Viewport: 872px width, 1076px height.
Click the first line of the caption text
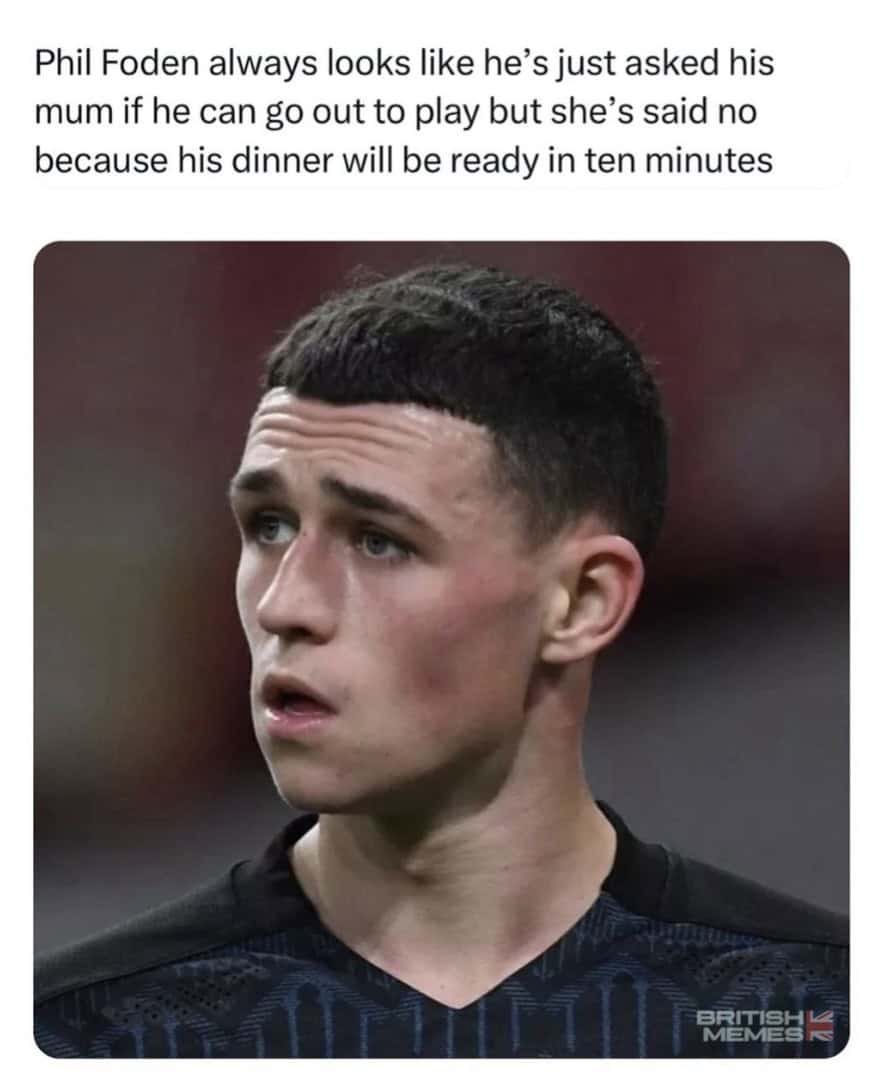[404, 63]
